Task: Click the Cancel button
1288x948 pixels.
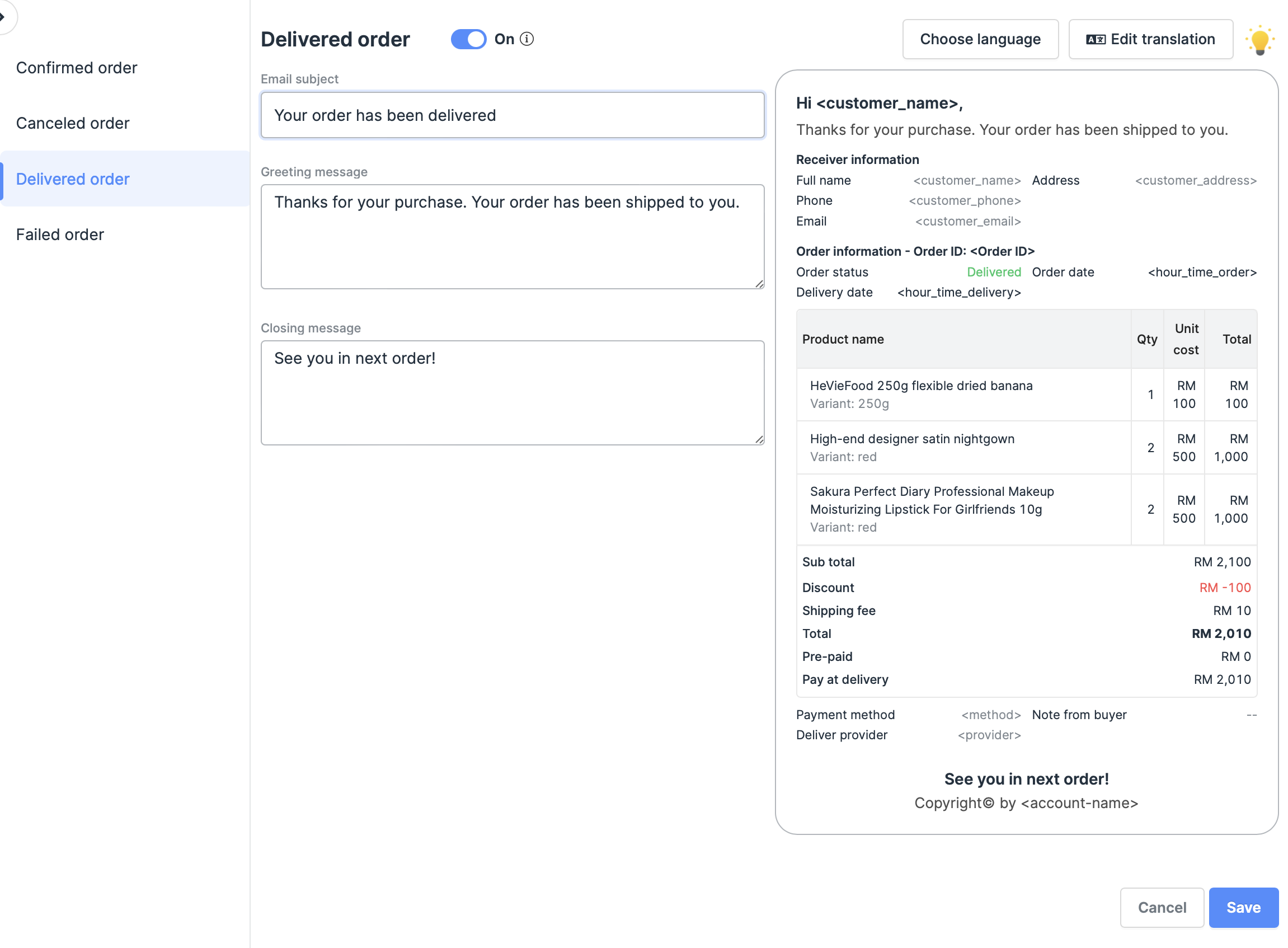Action: point(1161,907)
